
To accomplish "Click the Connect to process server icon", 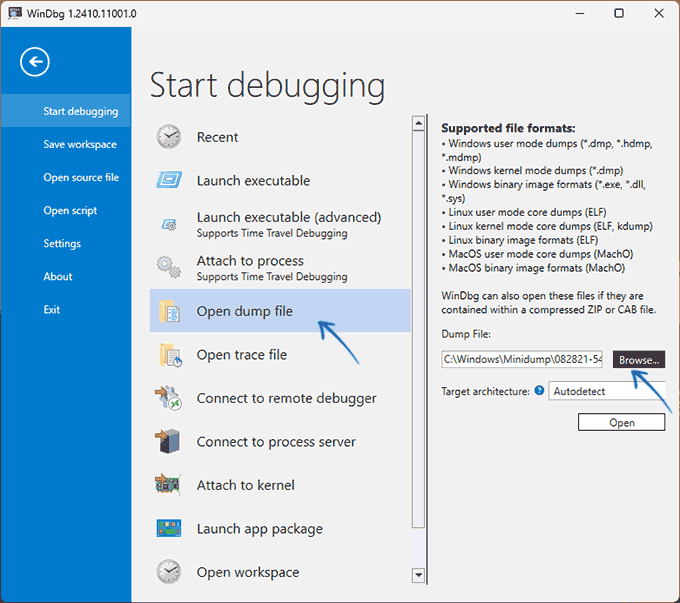I will [168, 441].
